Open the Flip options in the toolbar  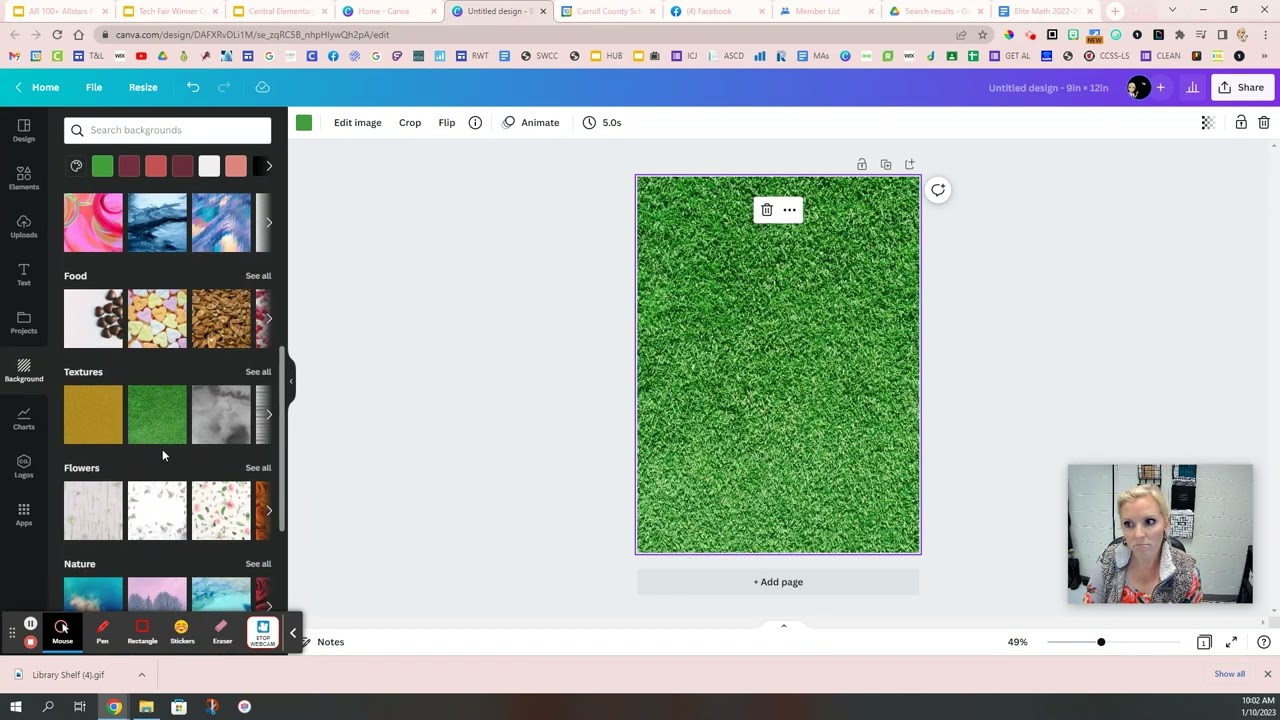(447, 123)
